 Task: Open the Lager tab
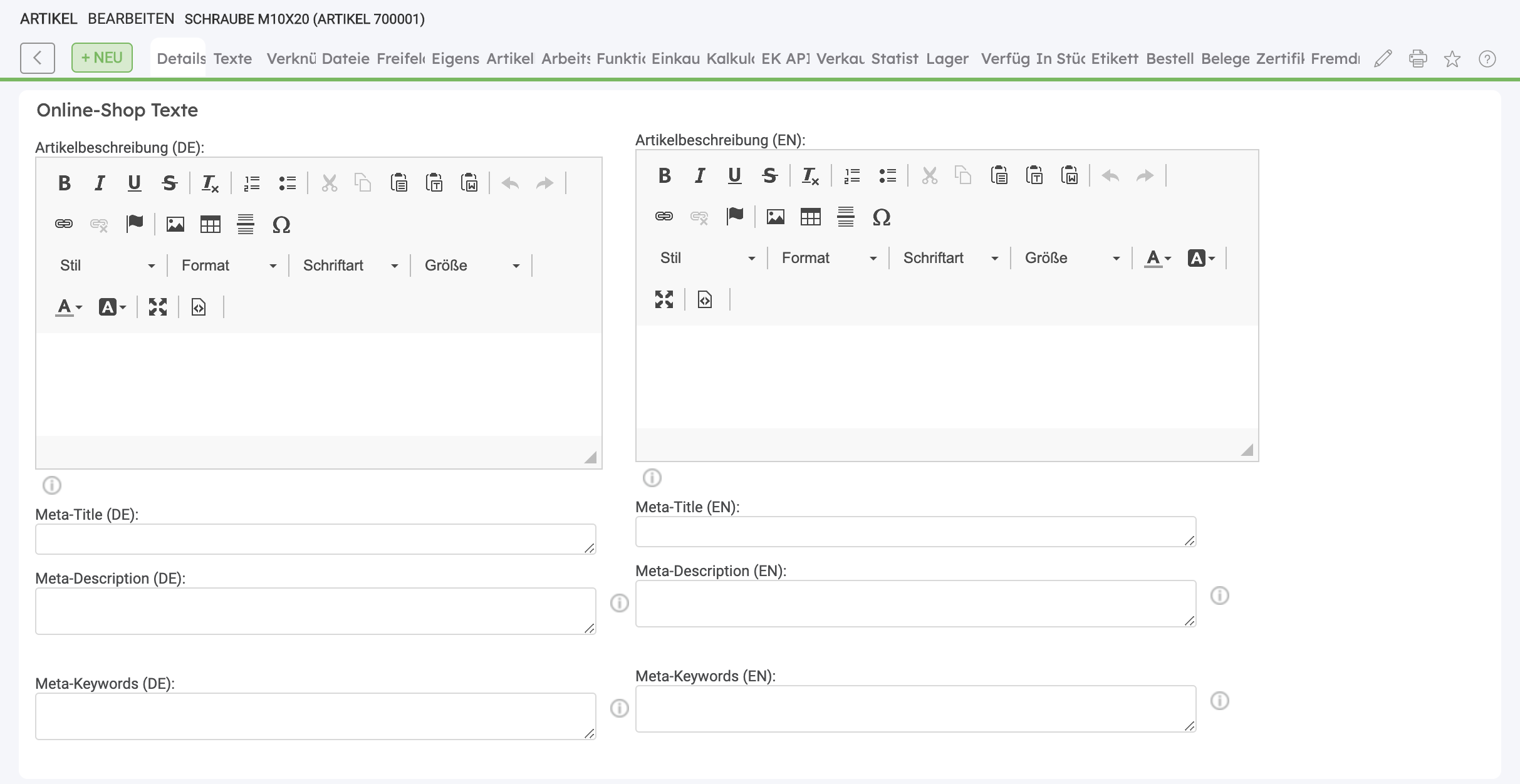947,59
